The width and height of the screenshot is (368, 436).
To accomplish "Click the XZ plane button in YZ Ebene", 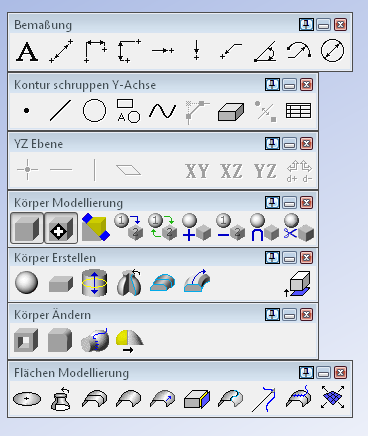I will 231,171.
